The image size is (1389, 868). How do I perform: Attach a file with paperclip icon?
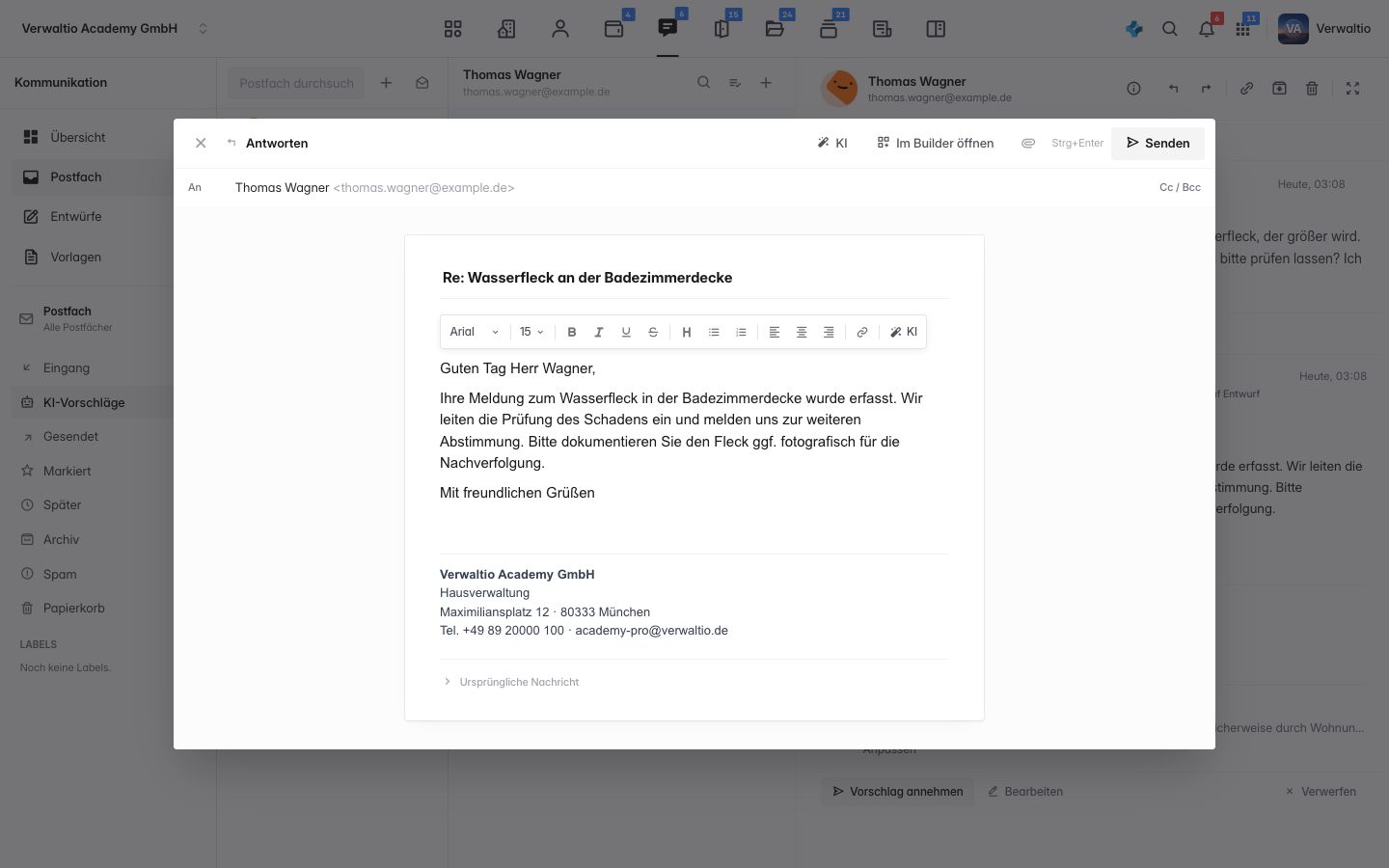pyautogui.click(x=1028, y=143)
